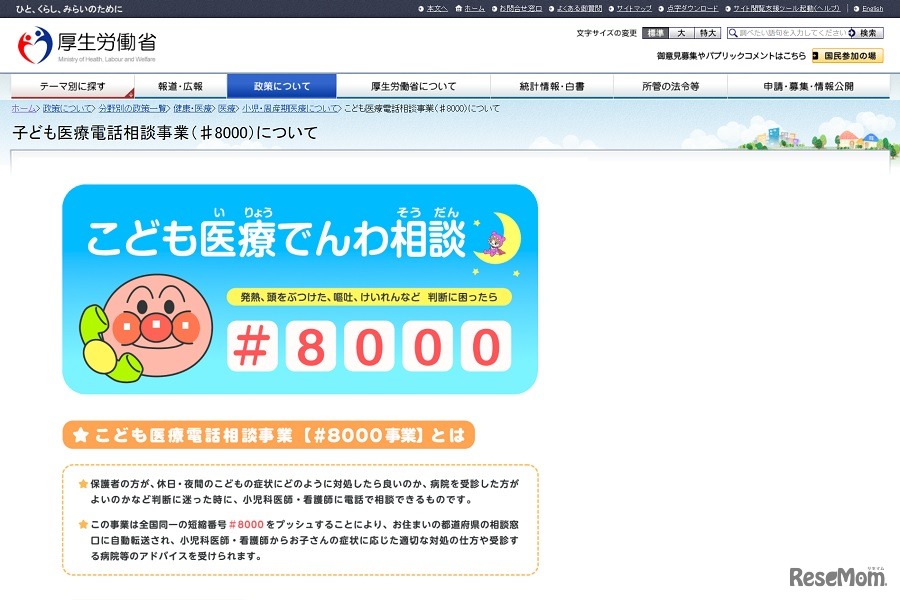Click the orange こども医療電話相談事業【#8000事業】とは heading
Image resolution: width=900 pixels, height=600 pixels.
coord(269,435)
